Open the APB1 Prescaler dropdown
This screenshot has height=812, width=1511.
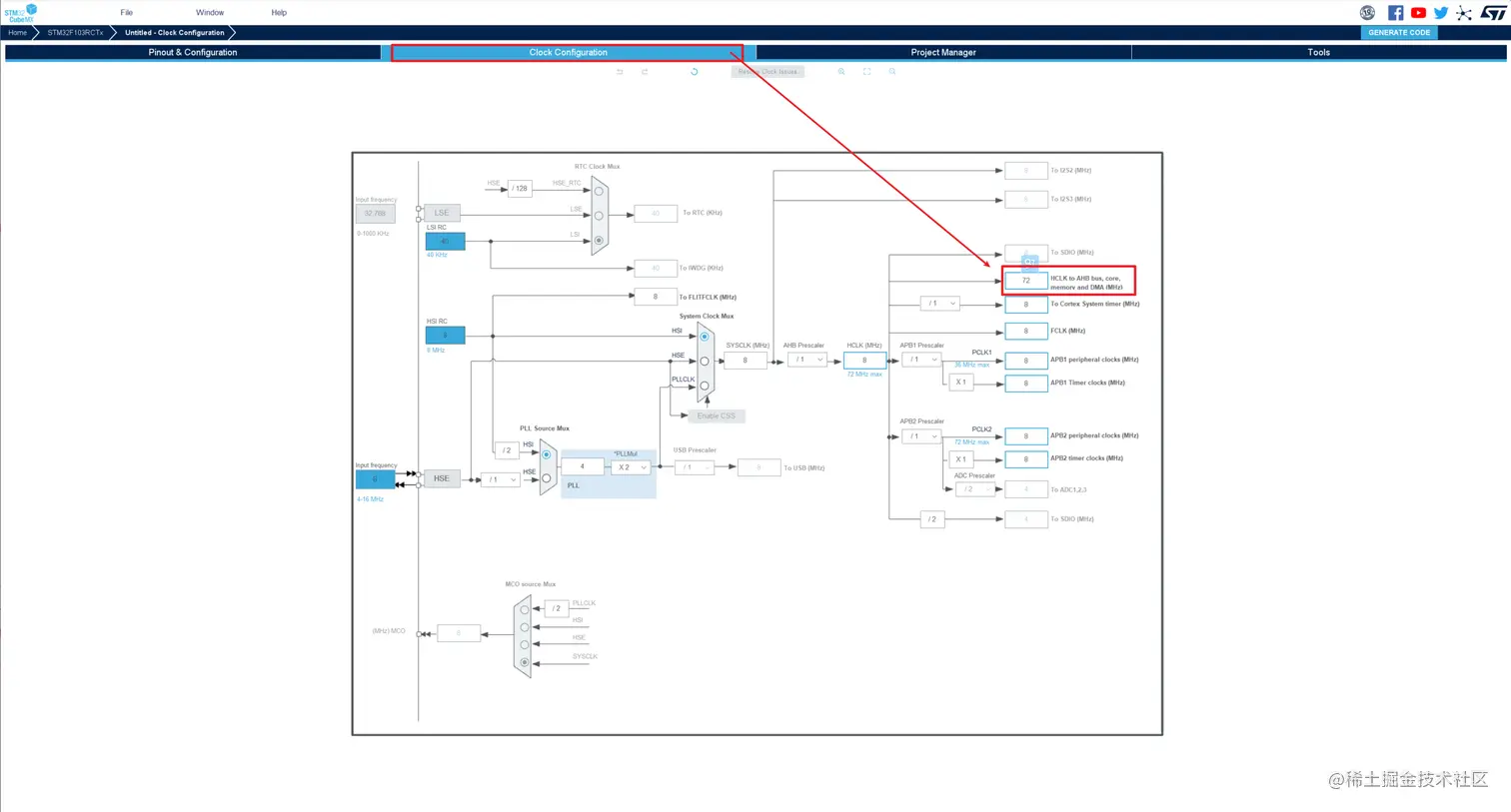921,360
